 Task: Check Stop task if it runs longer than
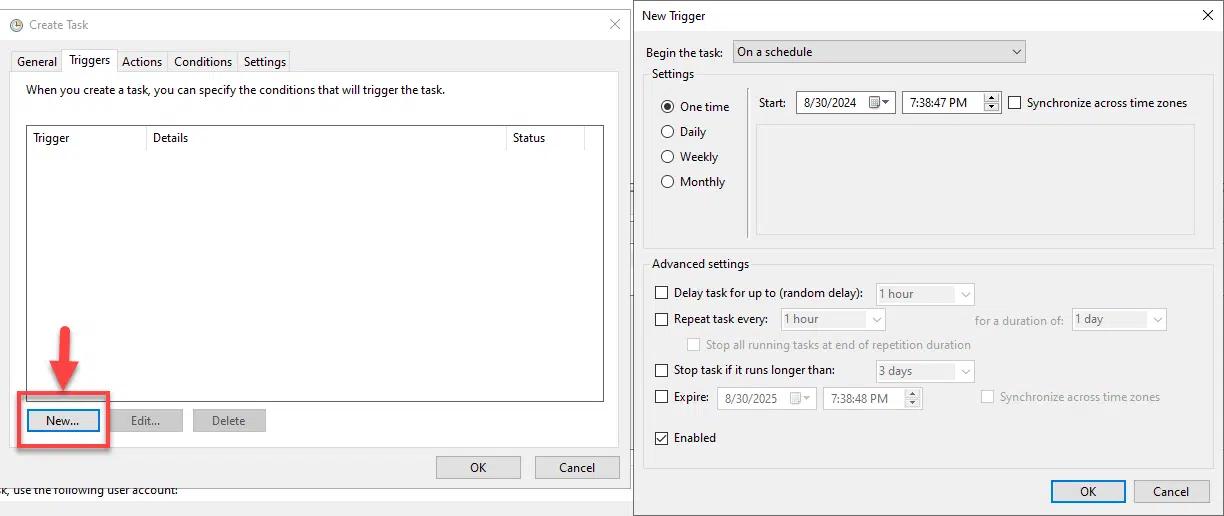661,371
